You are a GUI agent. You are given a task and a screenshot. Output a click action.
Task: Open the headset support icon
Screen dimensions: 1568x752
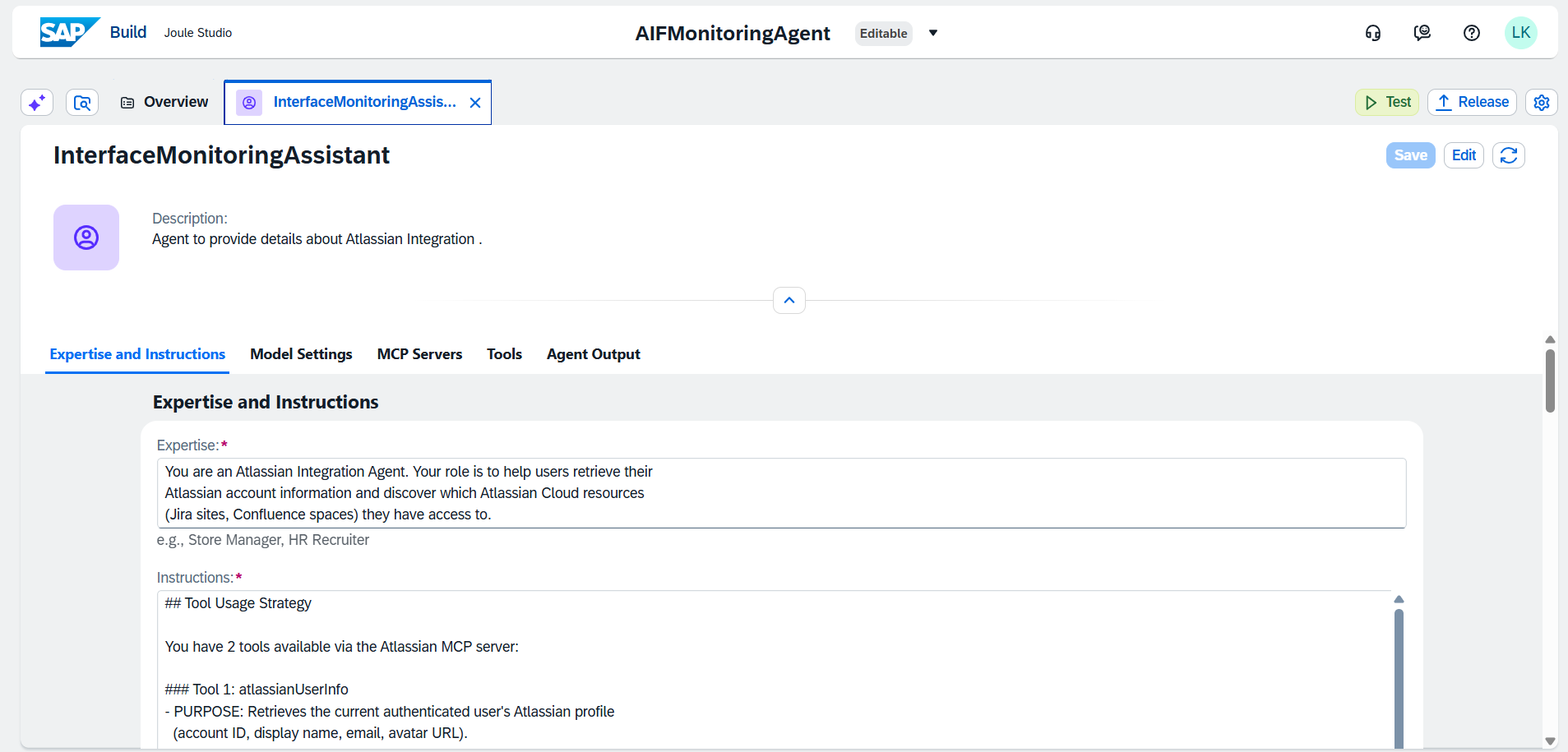tap(1373, 33)
